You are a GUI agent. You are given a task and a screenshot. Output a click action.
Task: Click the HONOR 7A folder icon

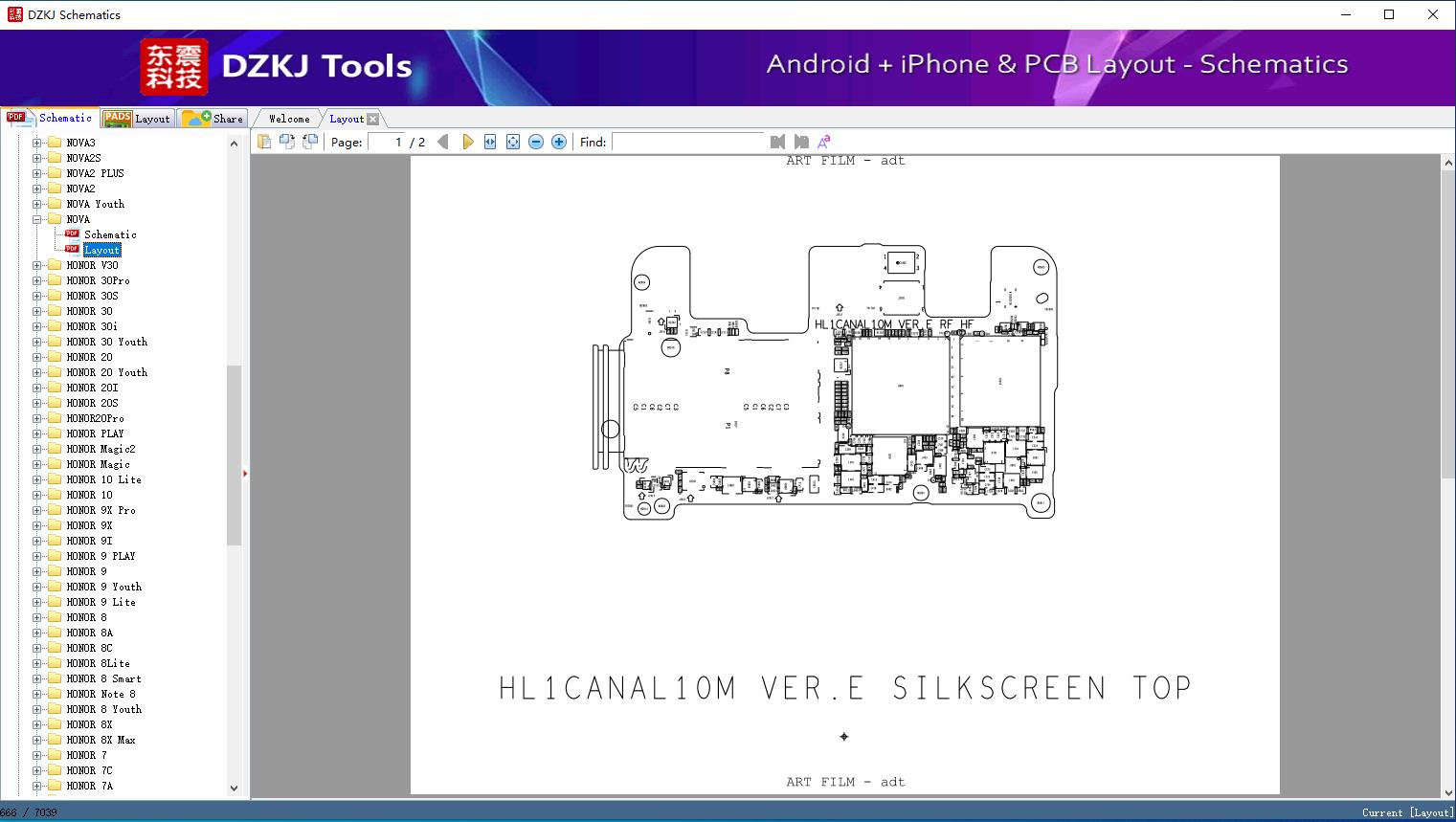point(55,786)
